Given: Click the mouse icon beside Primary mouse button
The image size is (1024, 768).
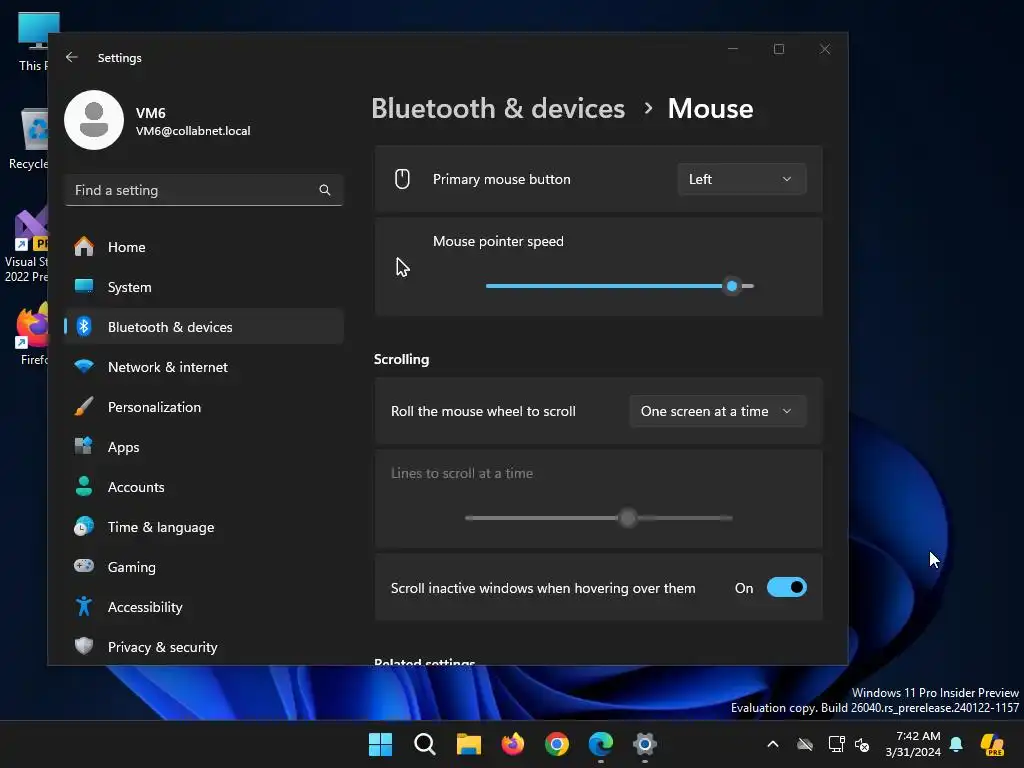Looking at the screenshot, I should click(x=402, y=179).
